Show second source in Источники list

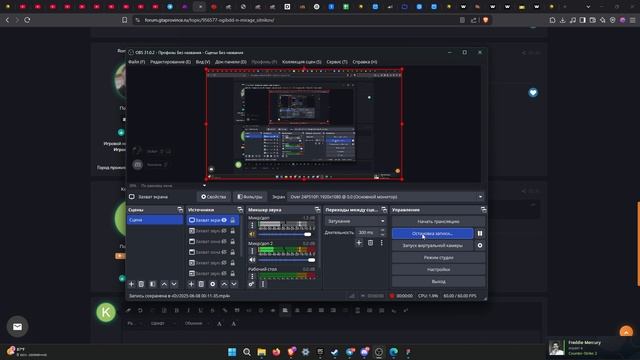(x=224, y=231)
